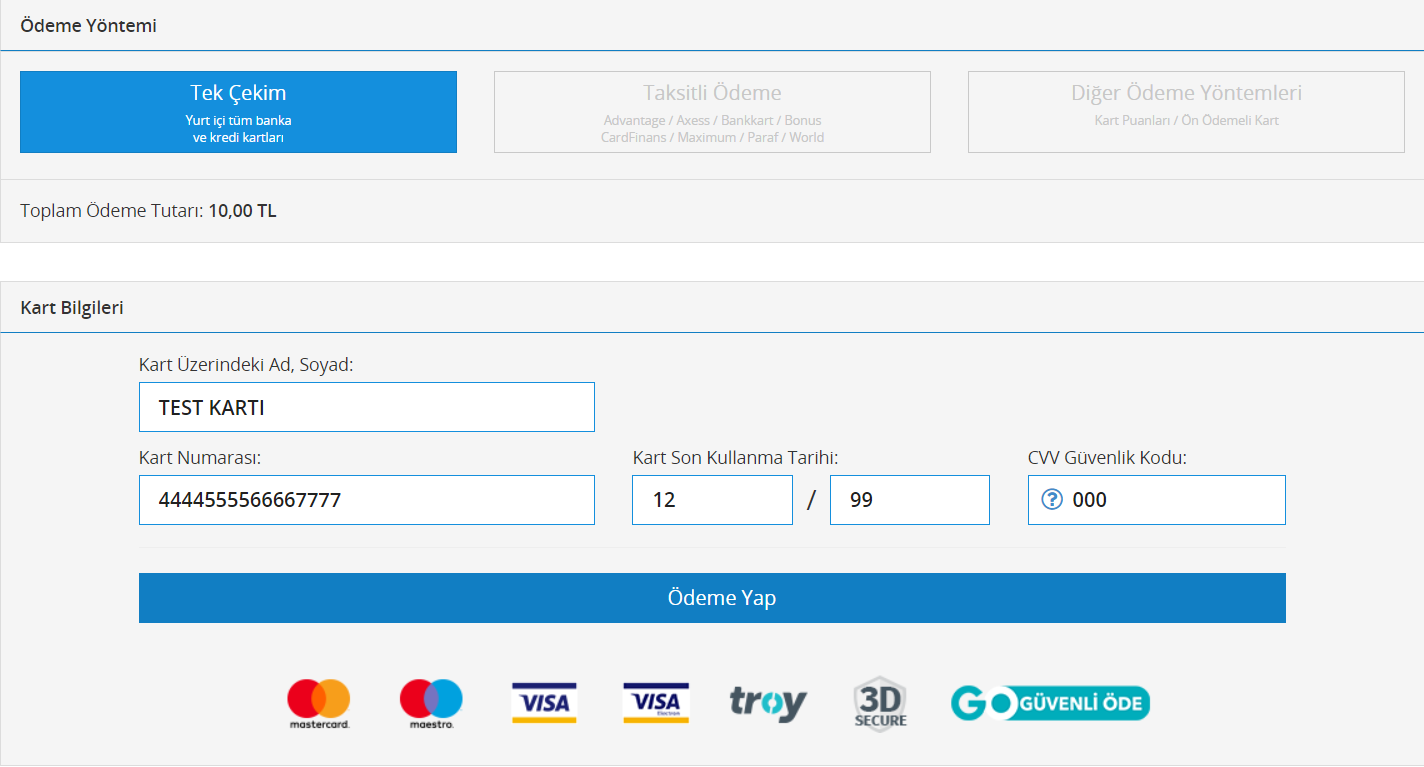The height and width of the screenshot is (767, 1424).
Task: Click the Visa Electron logo
Action: [656, 703]
